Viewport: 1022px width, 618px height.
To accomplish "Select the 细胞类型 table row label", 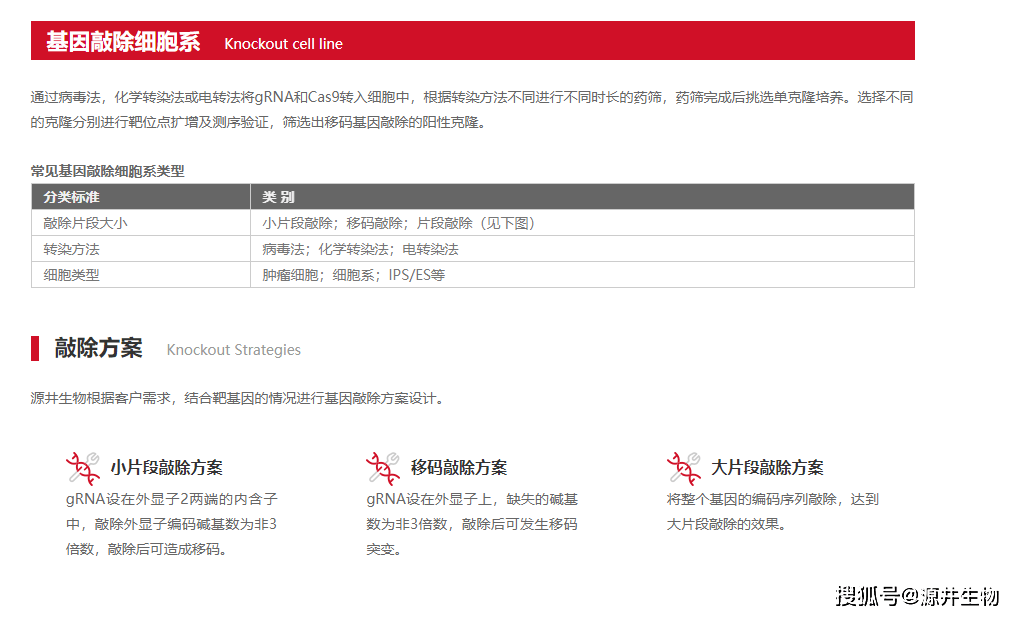I will 71,275.
